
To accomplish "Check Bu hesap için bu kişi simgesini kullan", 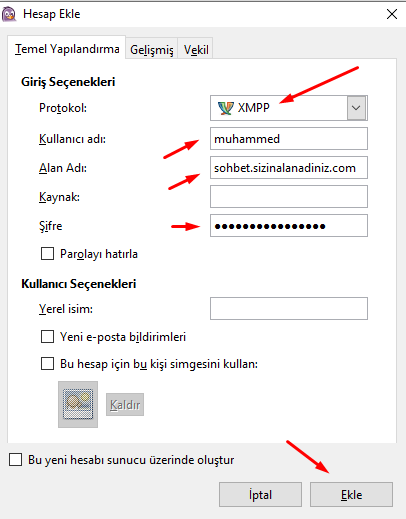I will [47, 363].
